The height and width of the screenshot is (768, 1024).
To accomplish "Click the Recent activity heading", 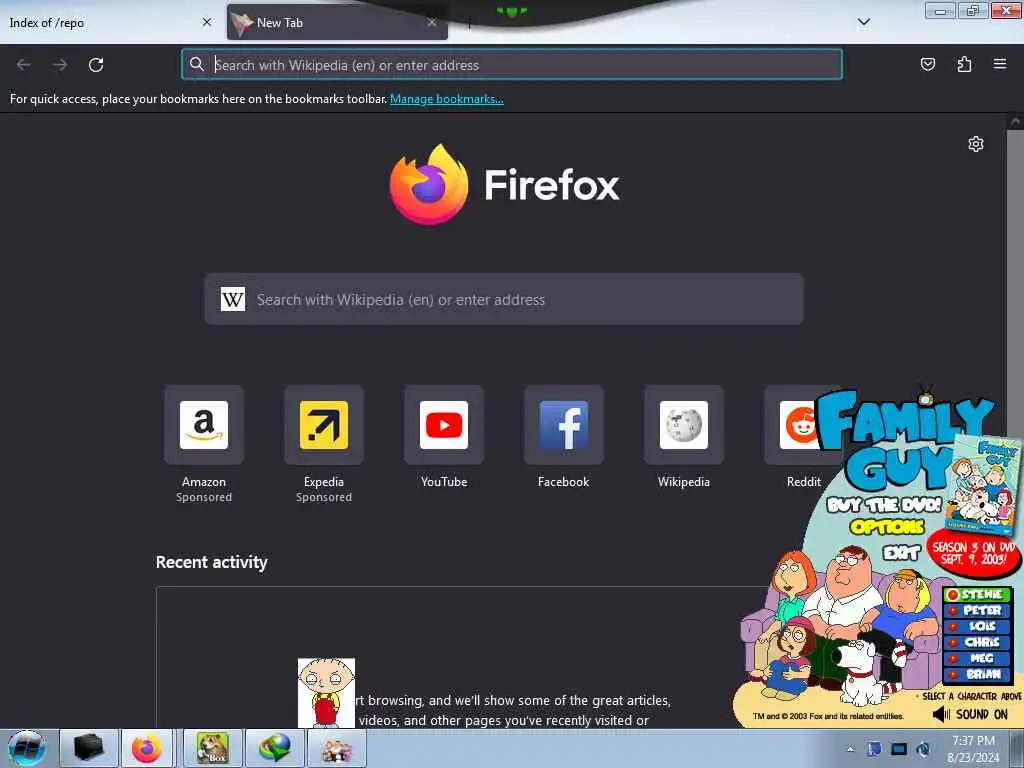I will pyautogui.click(x=212, y=562).
